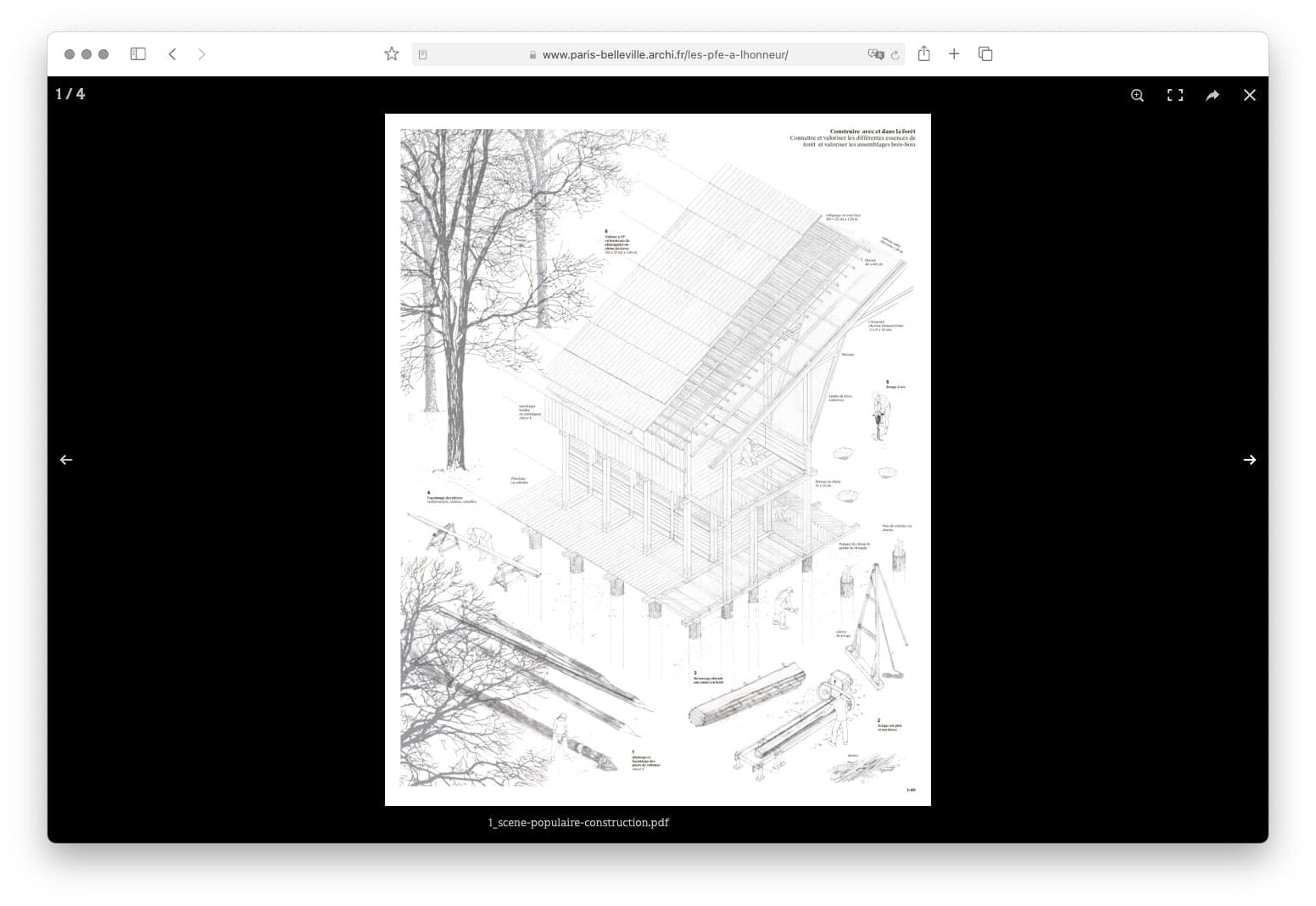The height and width of the screenshot is (906, 1316).
Task: Share the current gallery image
Action: pos(1212,95)
